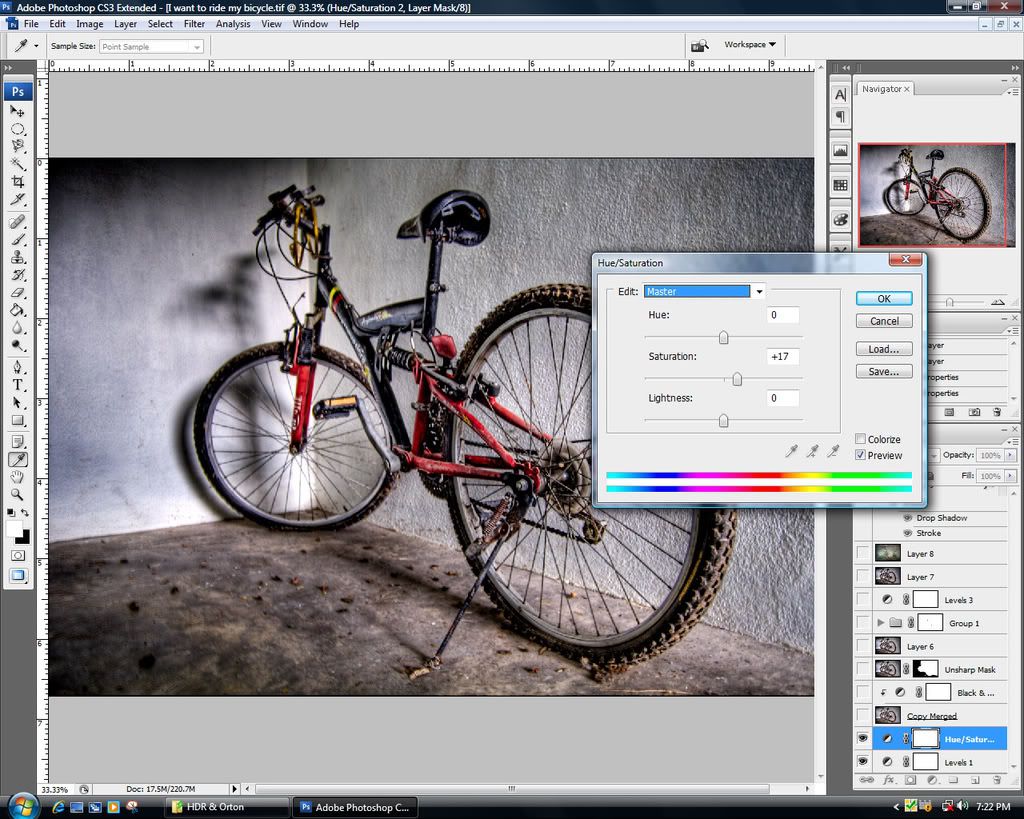Select the Zoom magnifier tool

click(18, 494)
